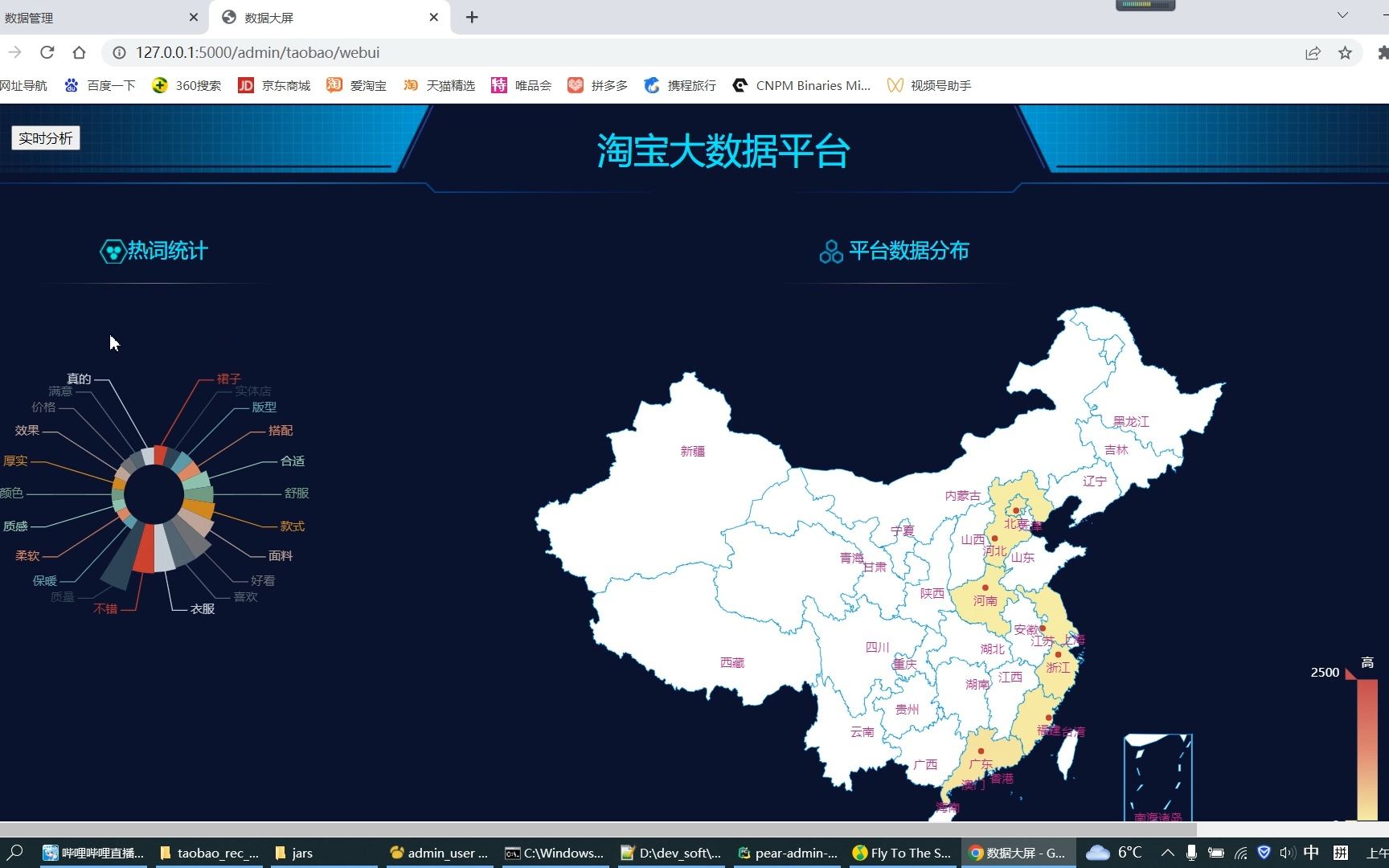The image size is (1389, 868).
Task: Open Windows search from the taskbar
Action: coord(15,853)
